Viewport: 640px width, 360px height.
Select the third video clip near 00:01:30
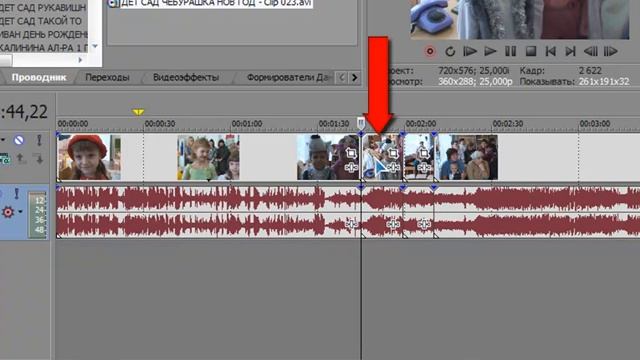click(328, 157)
